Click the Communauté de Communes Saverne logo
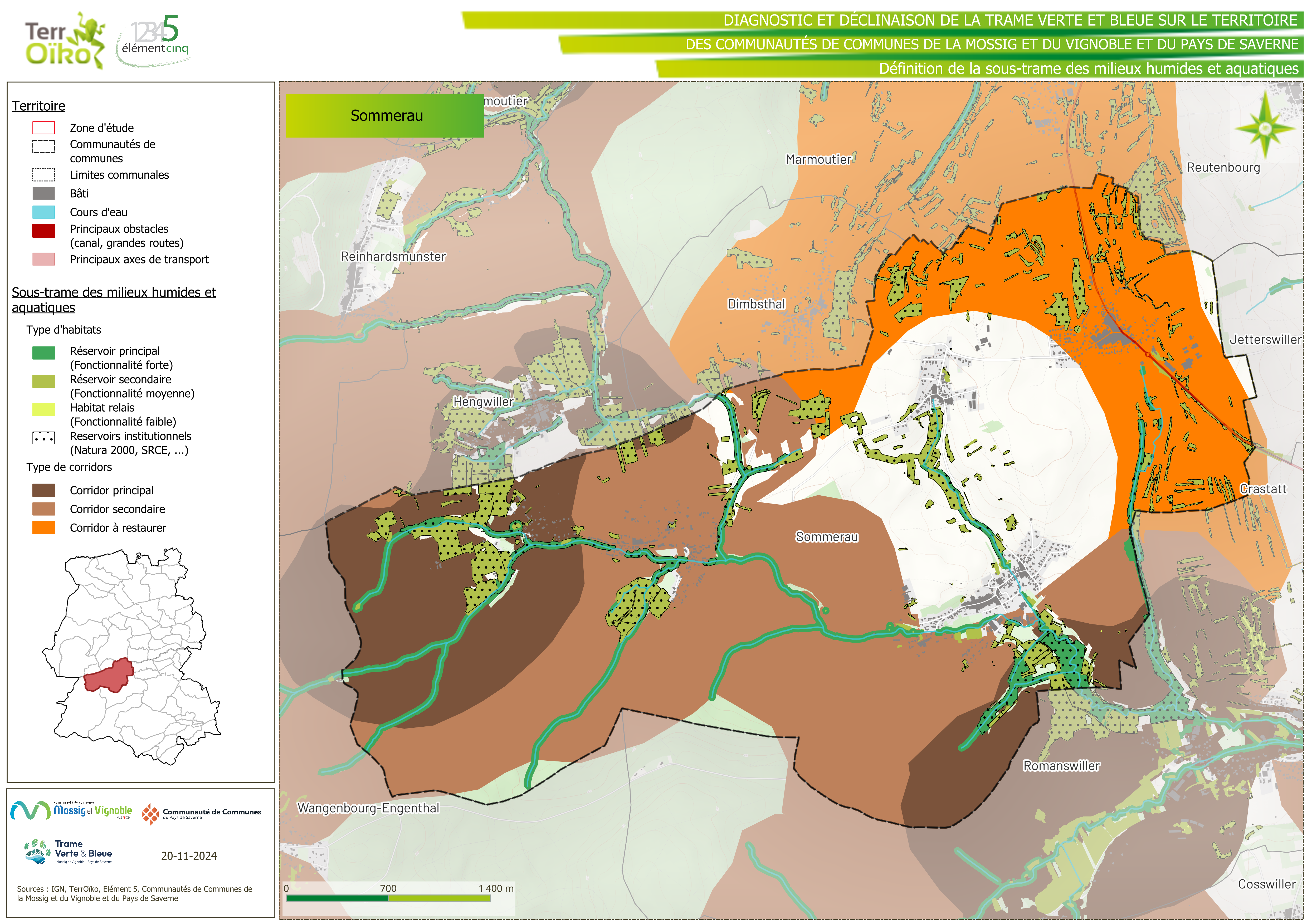Image resolution: width=1307 pixels, height=924 pixels. (x=202, y=814)
